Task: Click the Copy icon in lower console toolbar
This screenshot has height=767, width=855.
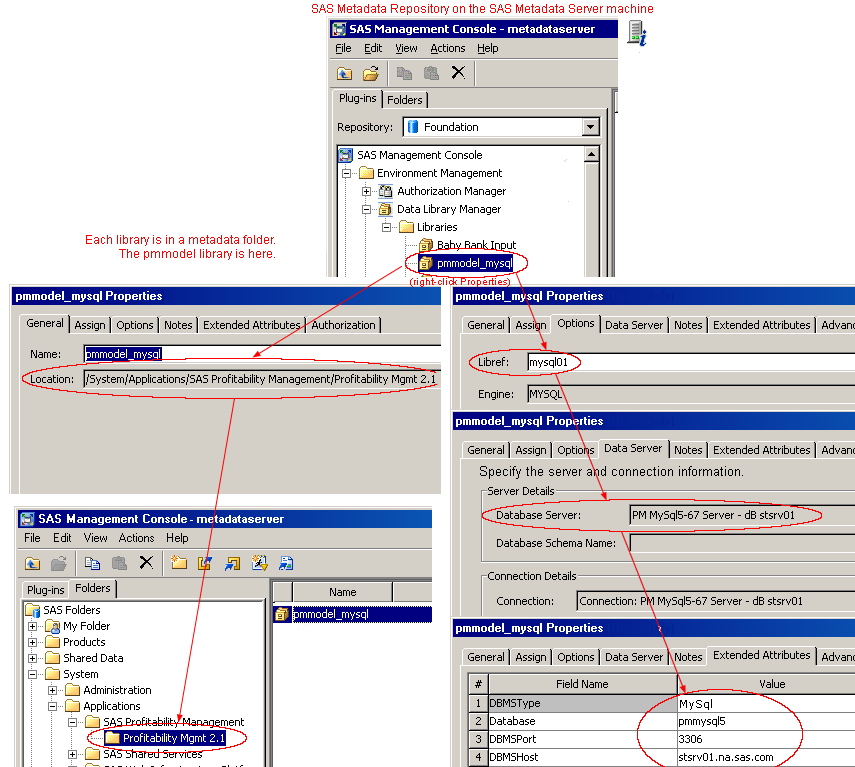Action: click(x=93, y=563)
